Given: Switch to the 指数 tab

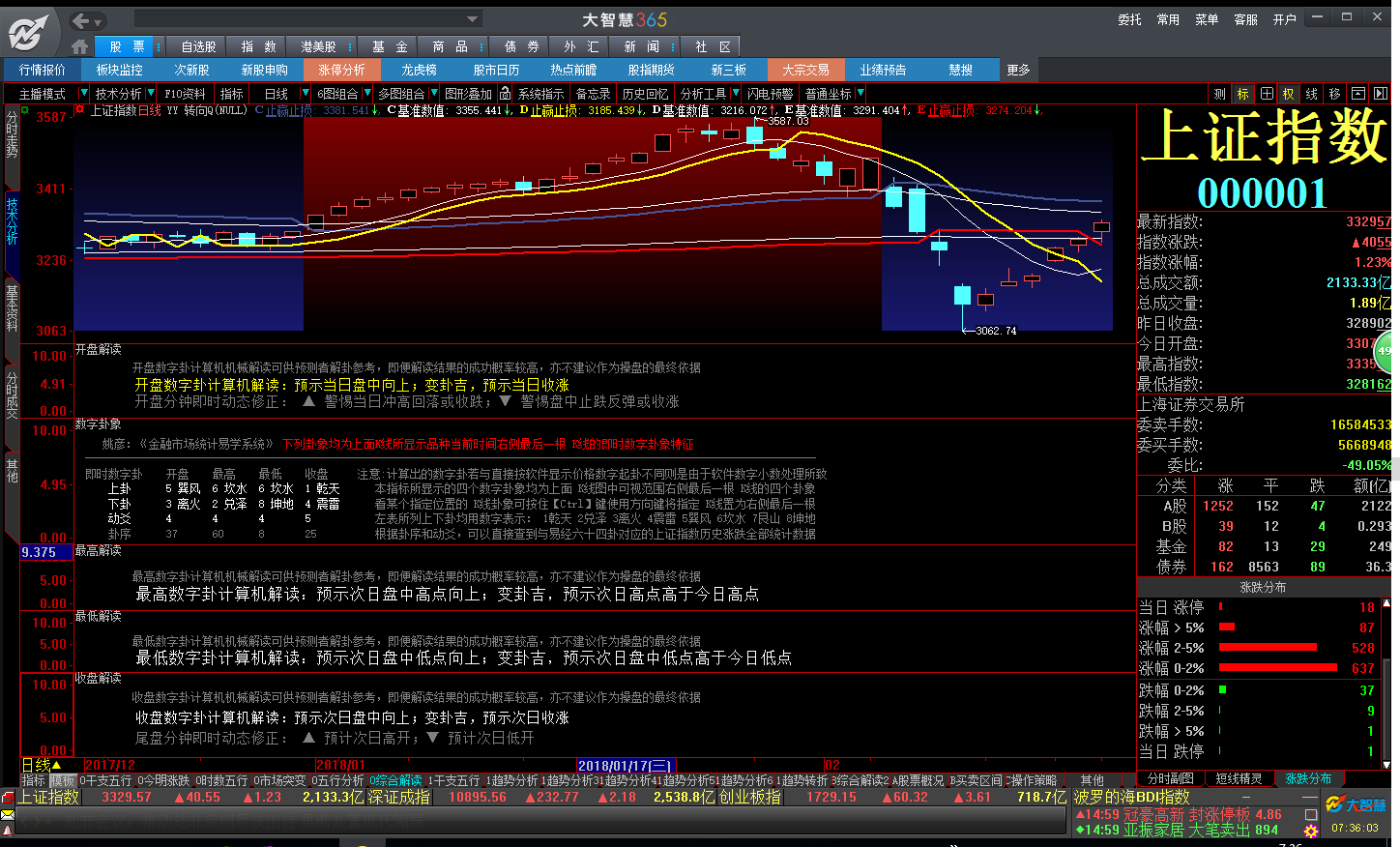Looking at the screenshot, I should (258, 46).
